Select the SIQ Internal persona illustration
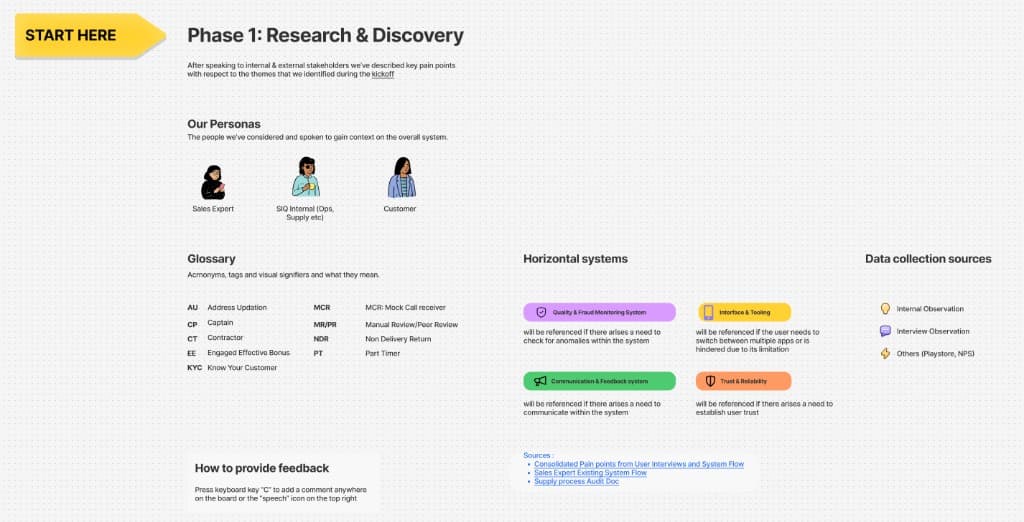Screen dimensions: 1024x522 [305, 176]
